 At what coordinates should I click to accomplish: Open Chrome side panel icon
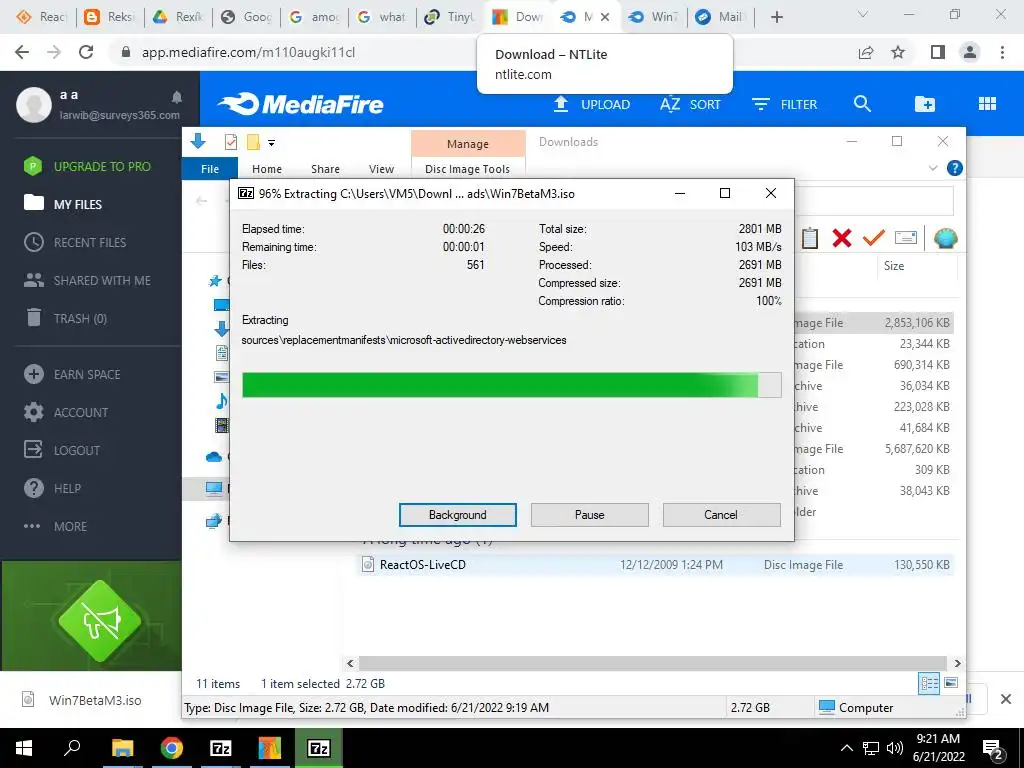(x=938, y=52)
